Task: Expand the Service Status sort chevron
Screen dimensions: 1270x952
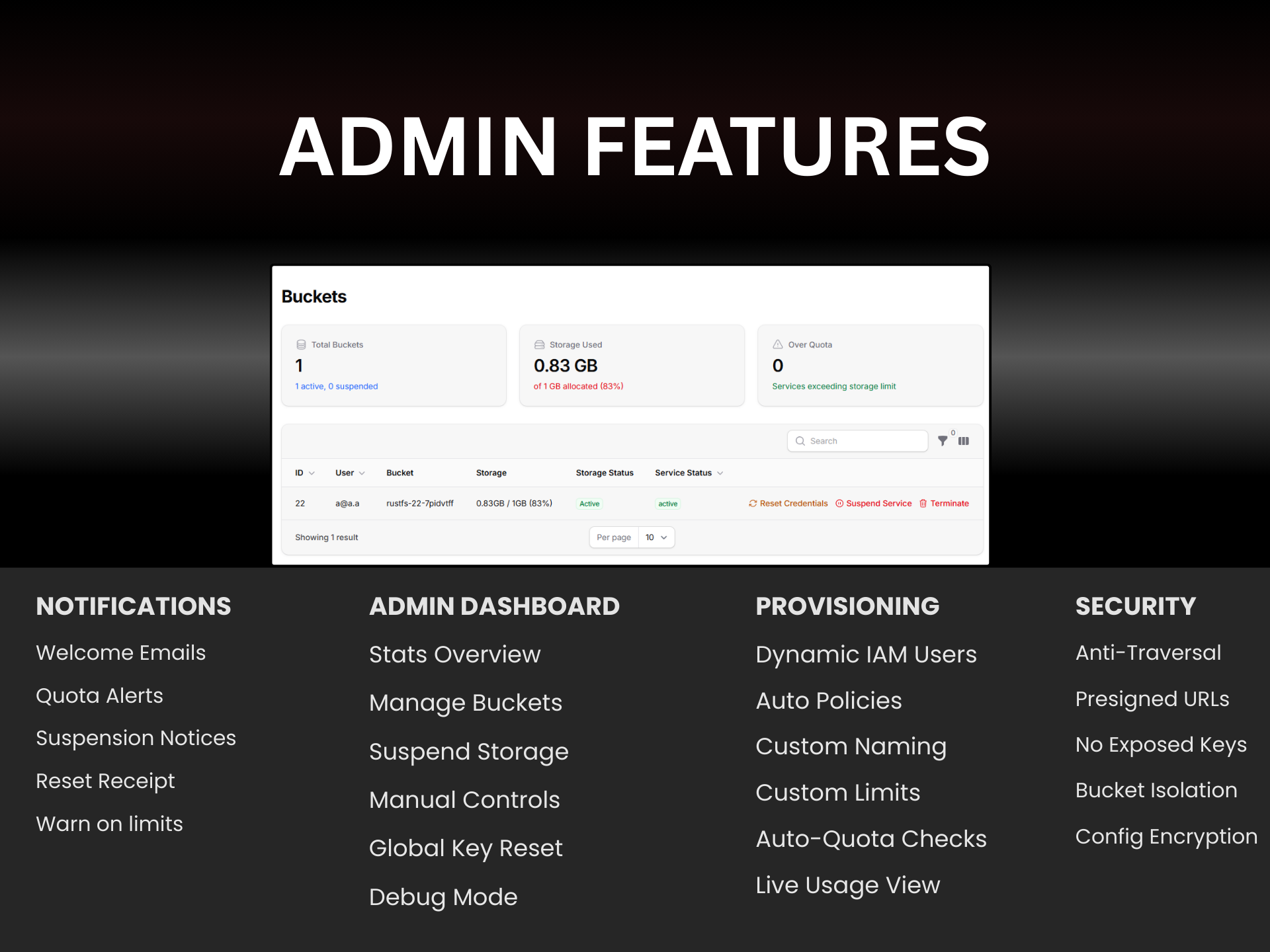Action: click(720, 473)
